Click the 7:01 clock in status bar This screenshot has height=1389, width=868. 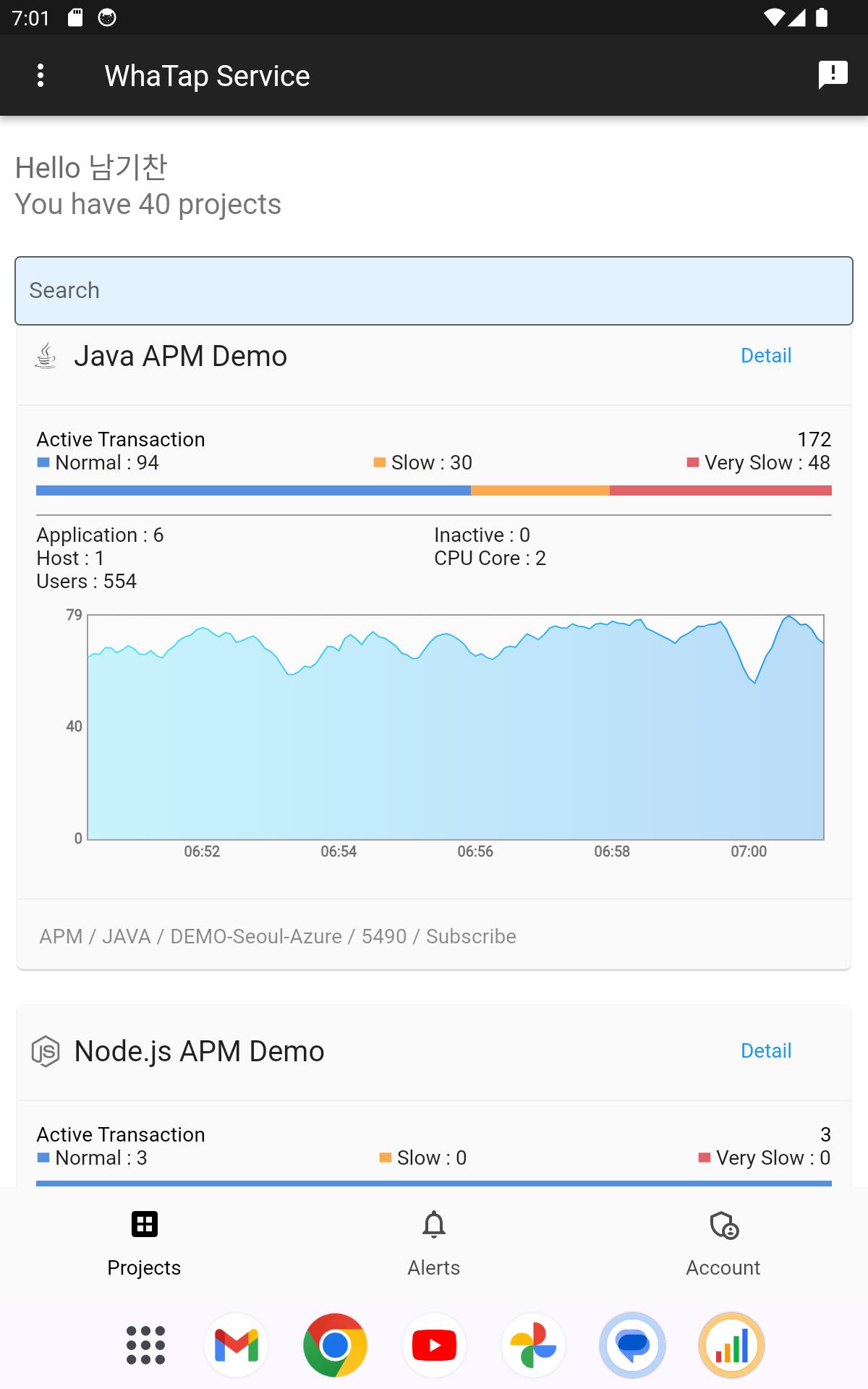[x=31, y=17]
